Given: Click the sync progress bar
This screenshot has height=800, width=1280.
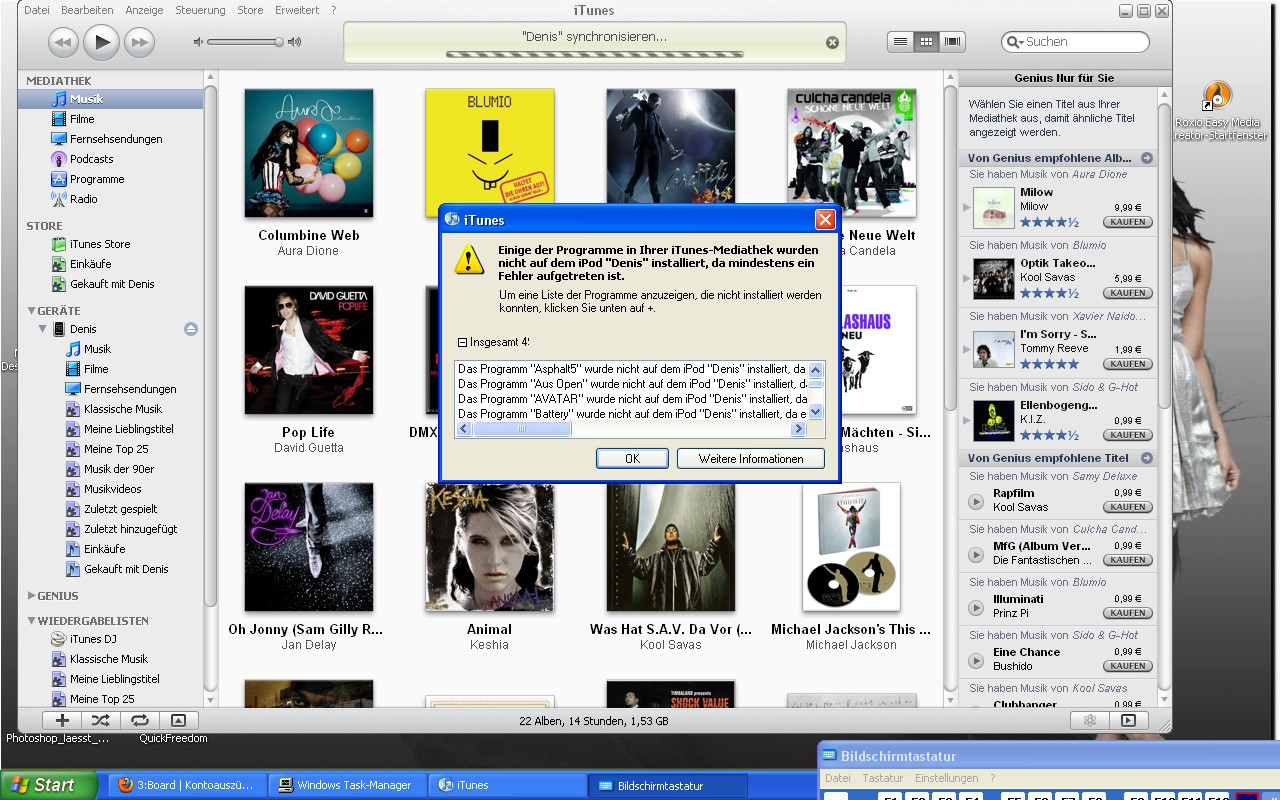Looking at the screenshot, I should point(594,55).
